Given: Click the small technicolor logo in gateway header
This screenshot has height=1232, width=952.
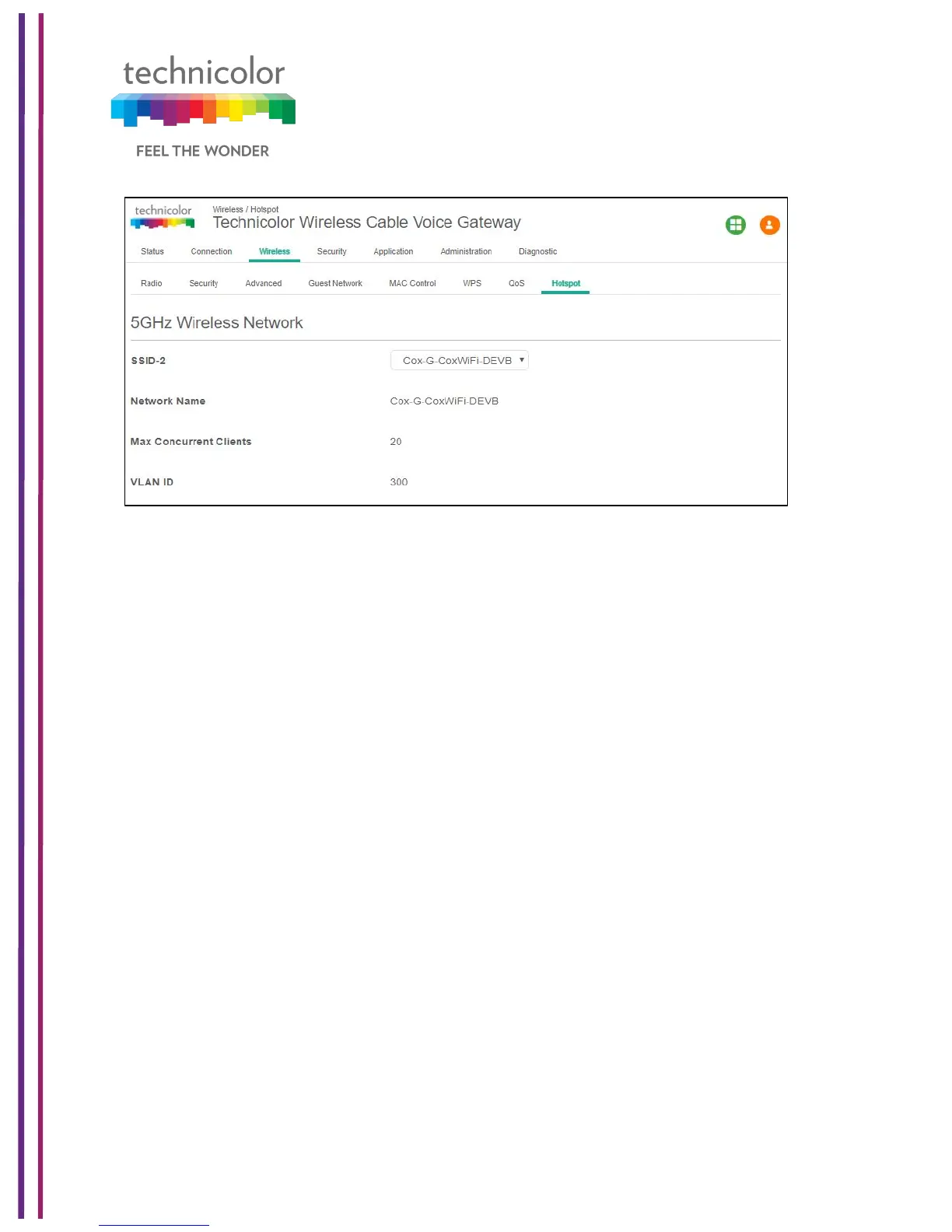Looking at the screenshot, I should 163,216.
